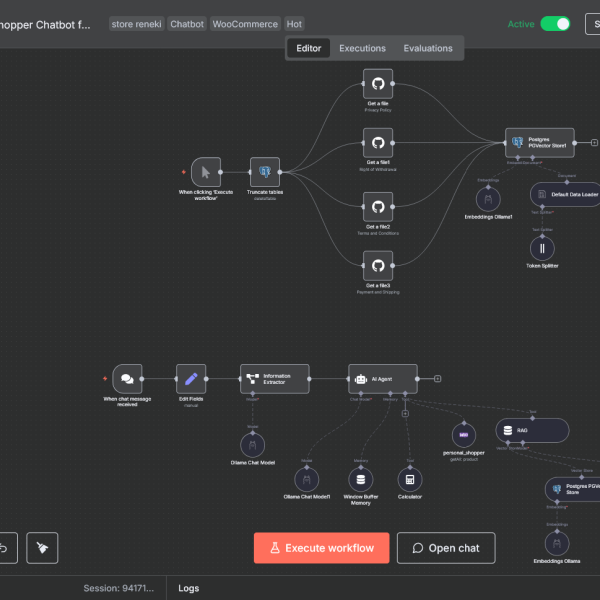Expand output of Postgres PGVector Store1
The width and height of the screenshot is (600, 600).
594,143
